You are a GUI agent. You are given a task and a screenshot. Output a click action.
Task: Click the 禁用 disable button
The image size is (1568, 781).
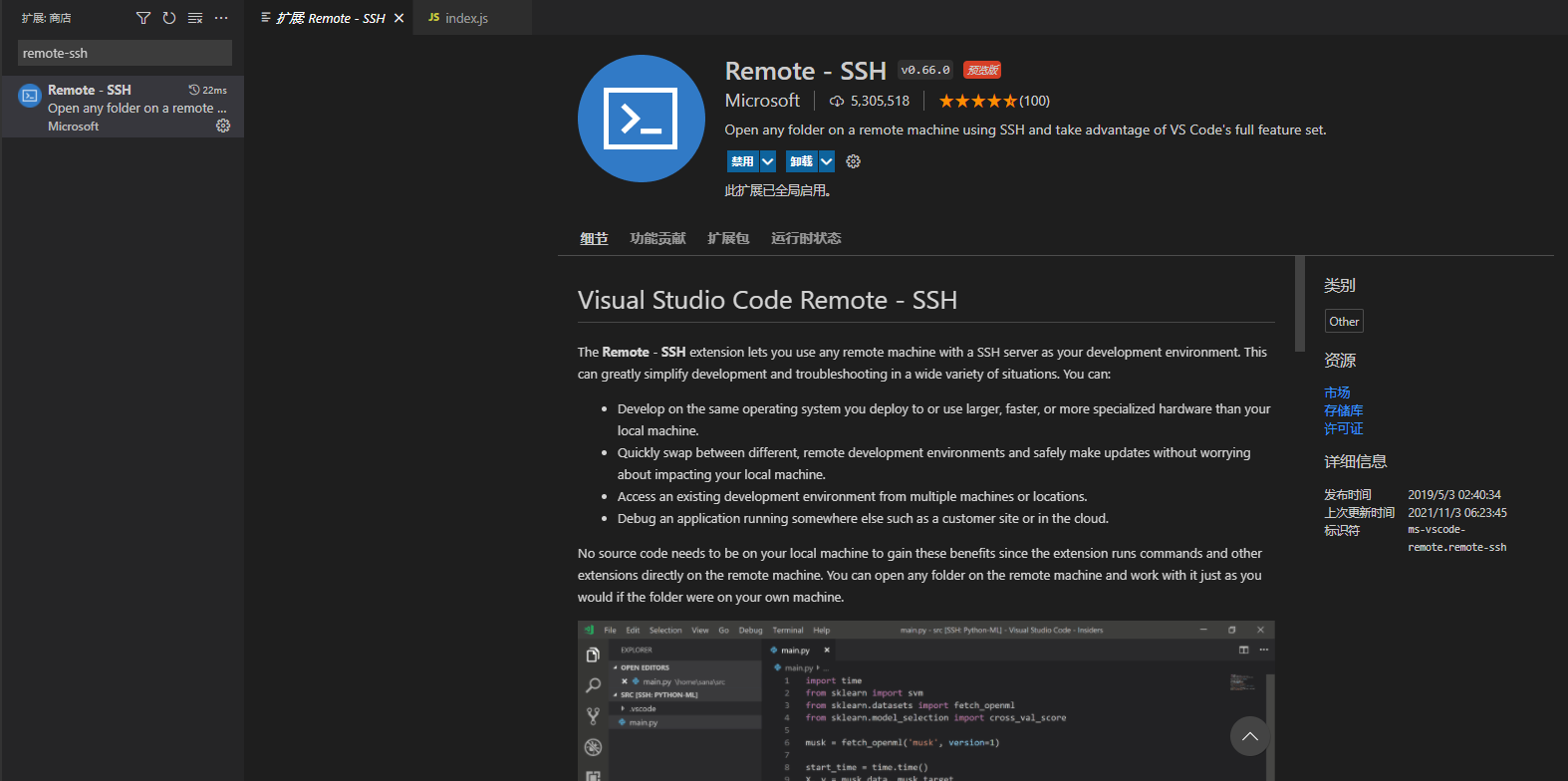[742, 161]
